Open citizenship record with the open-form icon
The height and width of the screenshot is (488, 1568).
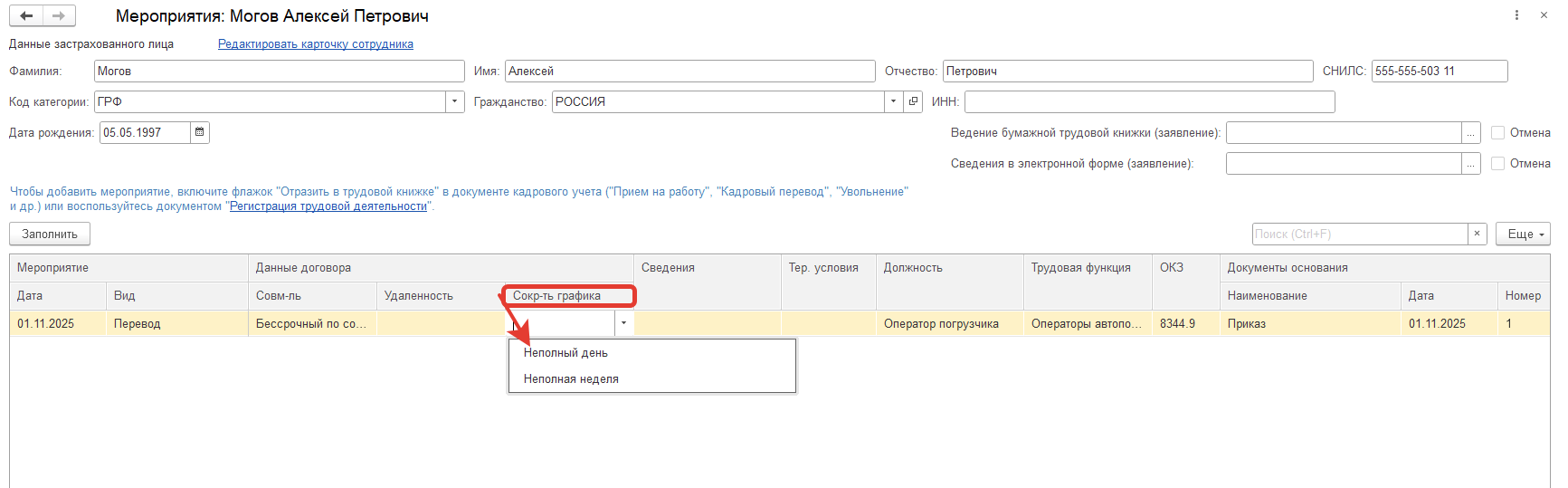(x=913, y=101)
